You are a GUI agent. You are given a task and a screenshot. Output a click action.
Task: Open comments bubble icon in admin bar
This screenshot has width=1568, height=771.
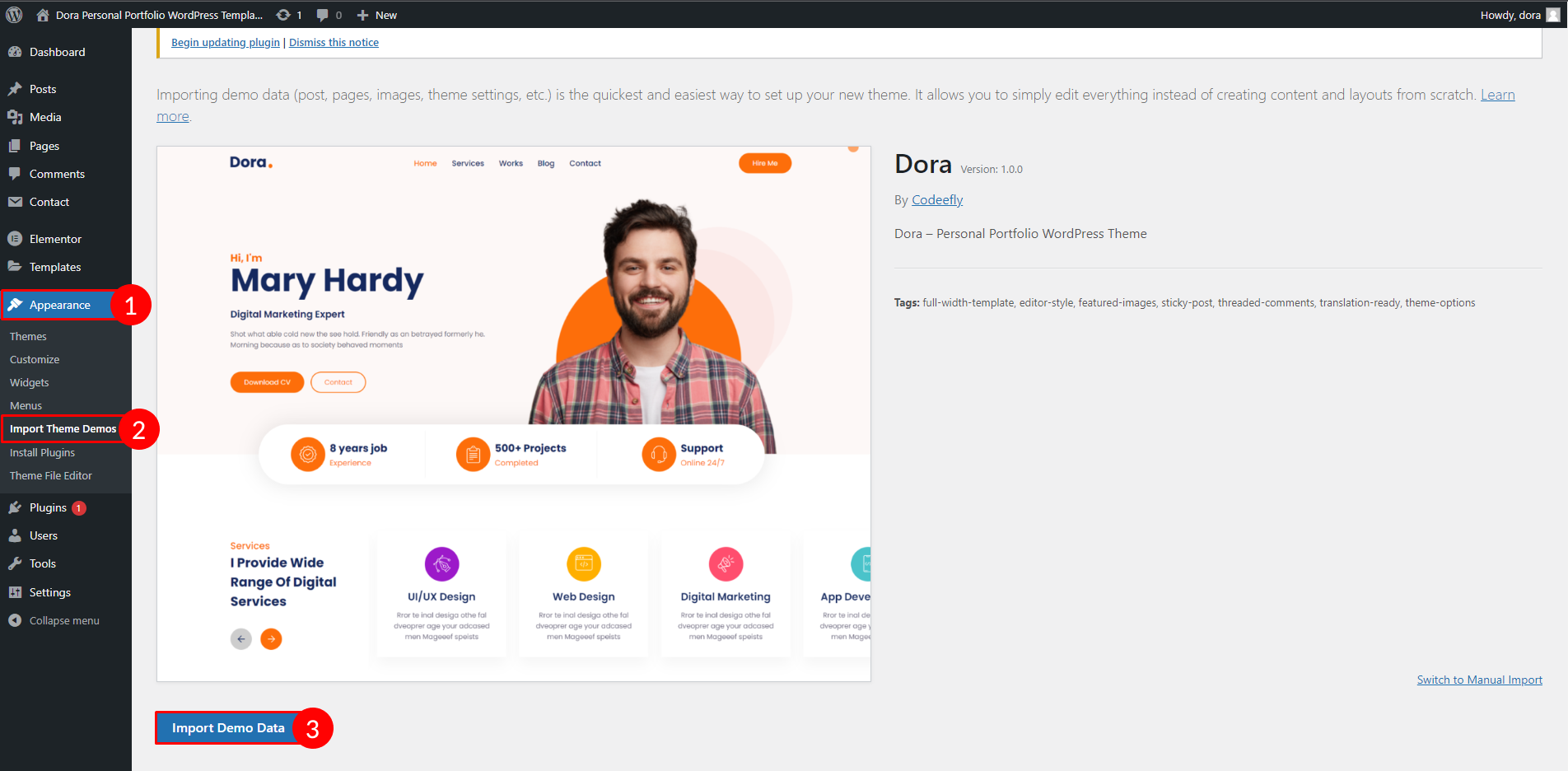click(323, 15)
